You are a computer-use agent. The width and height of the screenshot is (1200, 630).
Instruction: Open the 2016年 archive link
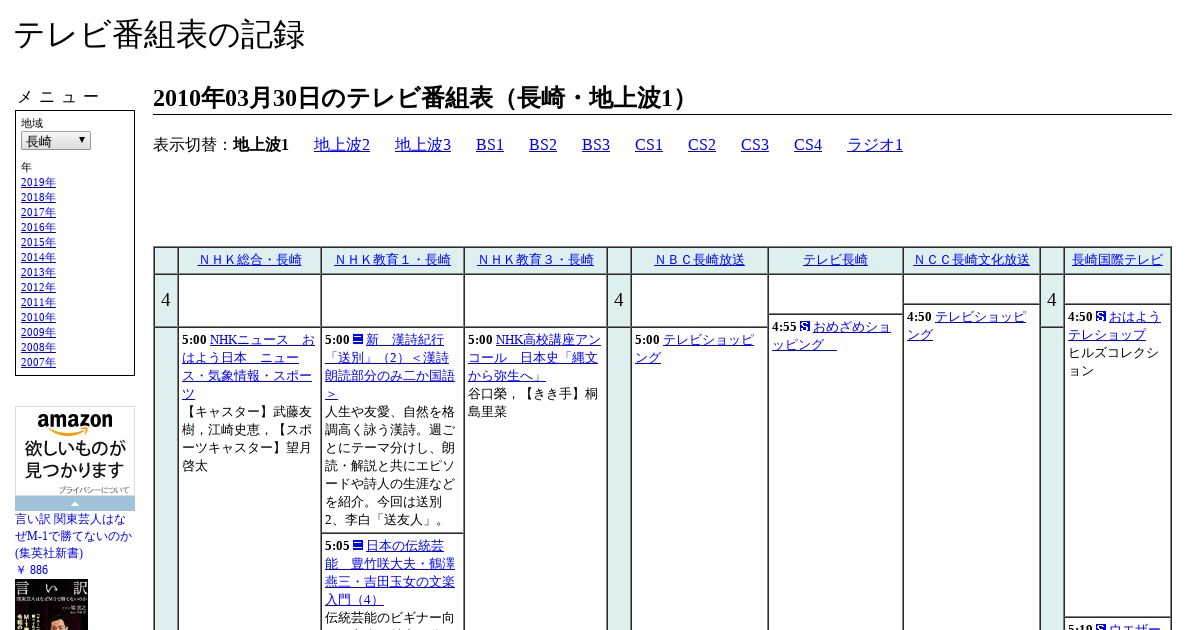[38, 228]
